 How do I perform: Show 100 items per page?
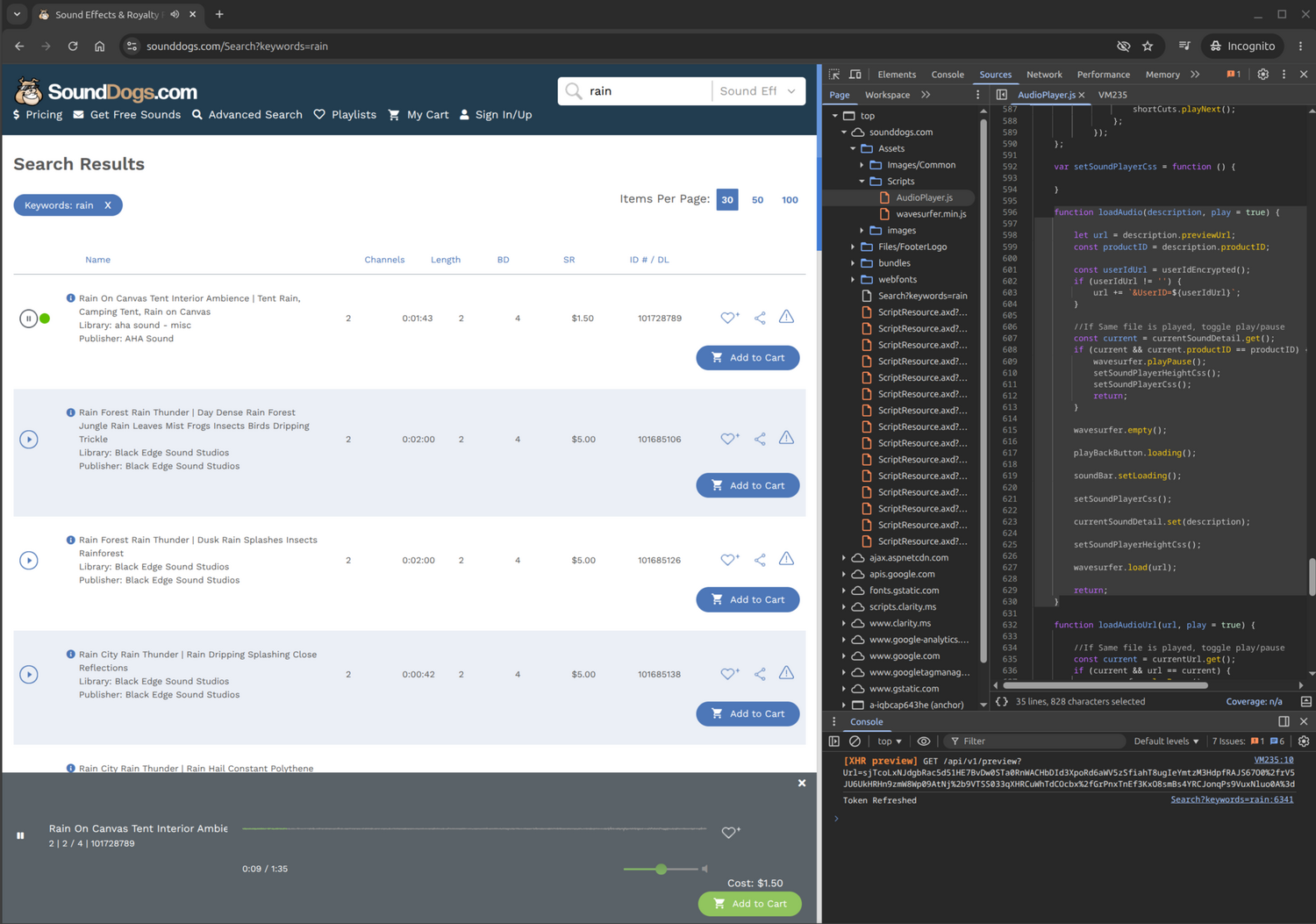tap(790, 200)
